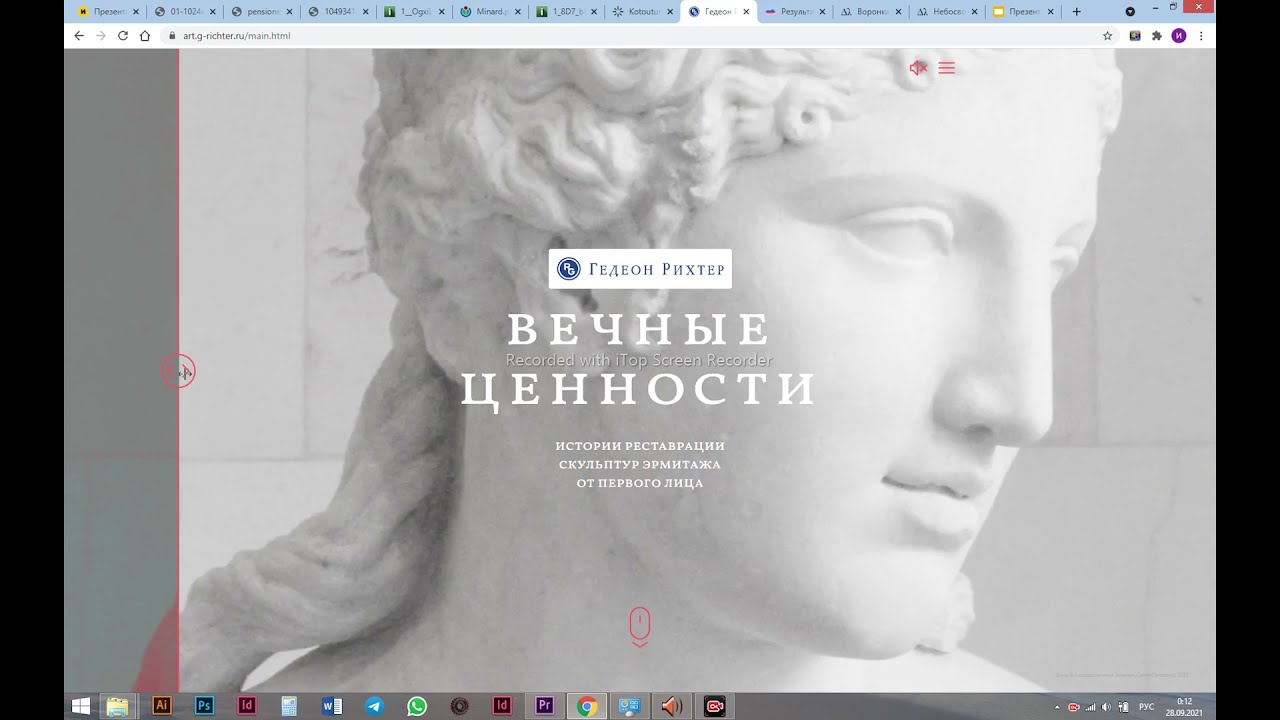Switch to the 1_8D7 tab
This screenshot has width=1280, height=720.
(564, 12)
